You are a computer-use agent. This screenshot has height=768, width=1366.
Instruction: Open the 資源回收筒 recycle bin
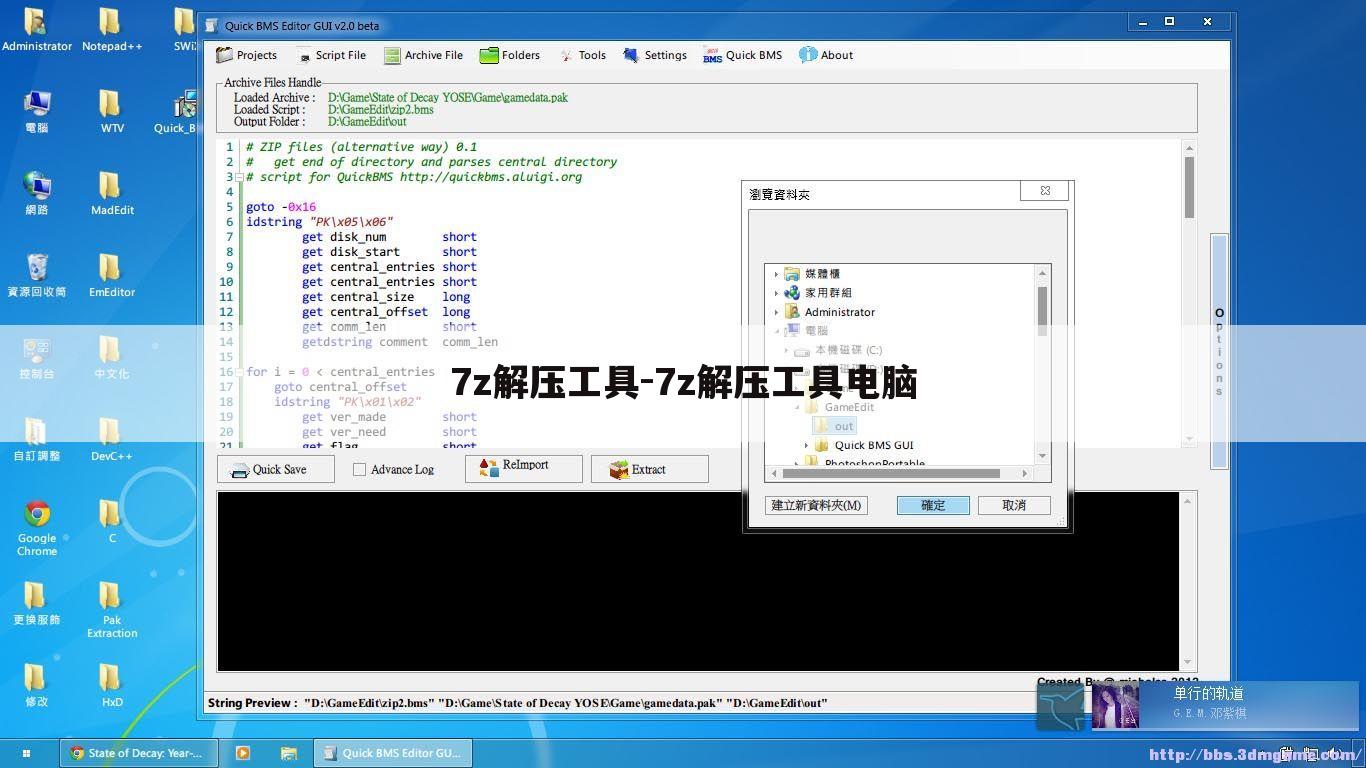[x=37, y=276]
